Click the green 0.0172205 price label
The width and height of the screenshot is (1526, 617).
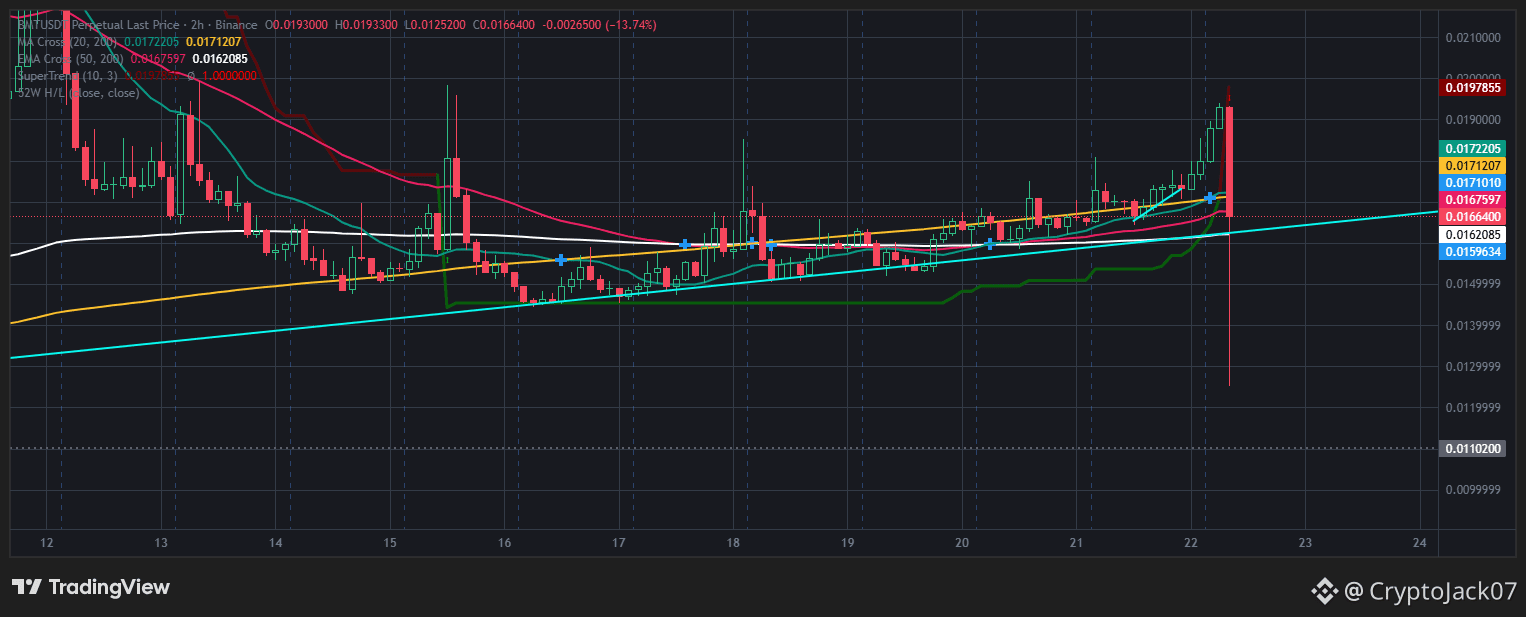click(x=1472, y=148)
